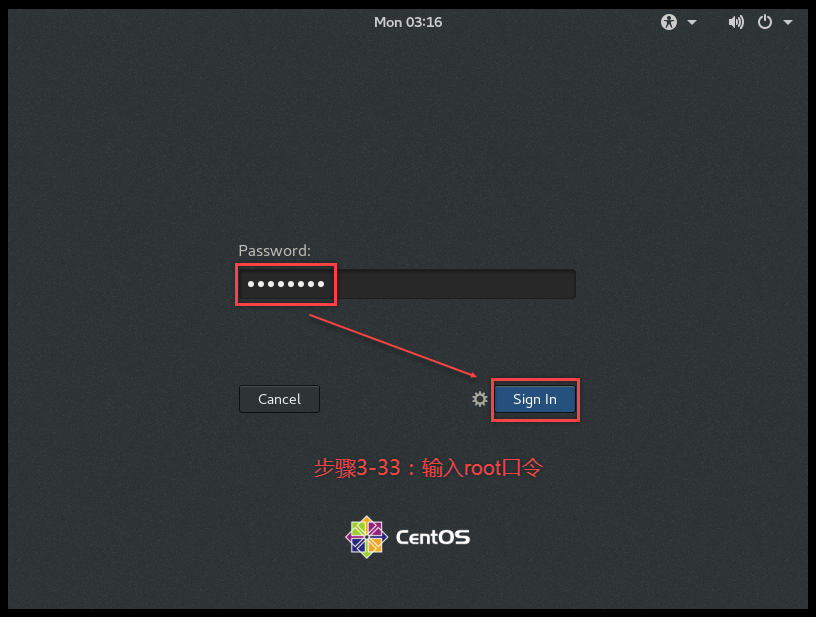
Task: Click the CentOS logo emblem
Action: [366, 537]
